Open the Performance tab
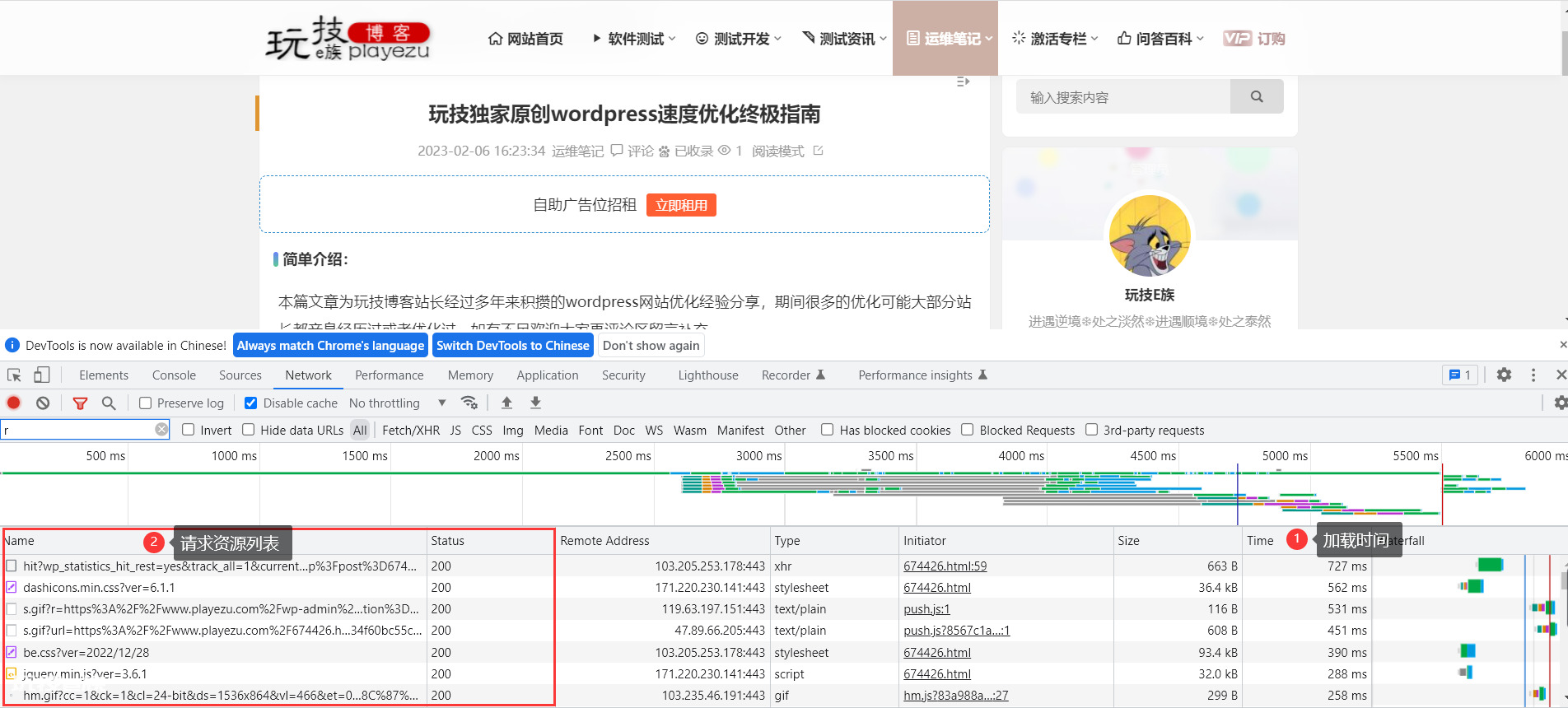This screenshot has height=708, width=1568. (390, 375)
